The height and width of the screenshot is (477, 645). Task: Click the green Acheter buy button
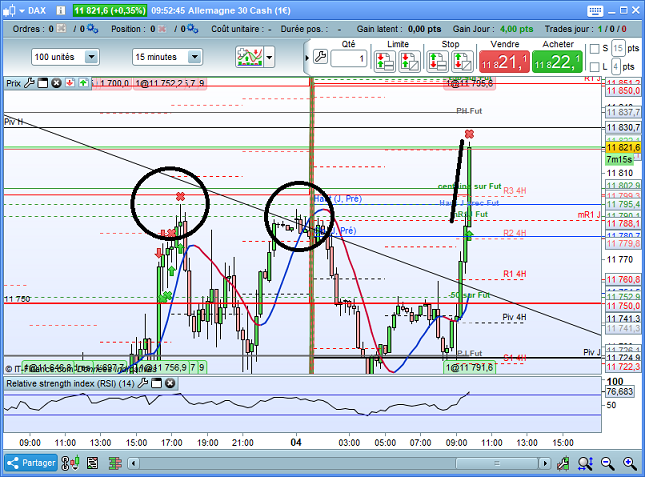[557, 61]
